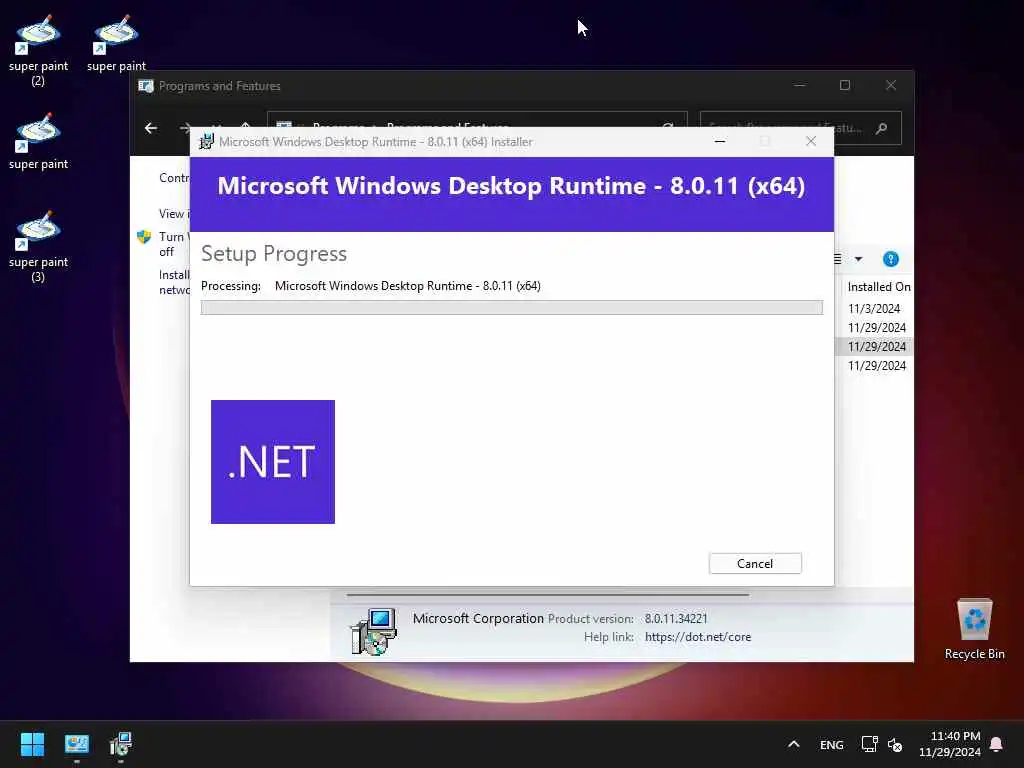1024x768 pixels.
Task: Open the network tray icon
Action: click(869, 744)
